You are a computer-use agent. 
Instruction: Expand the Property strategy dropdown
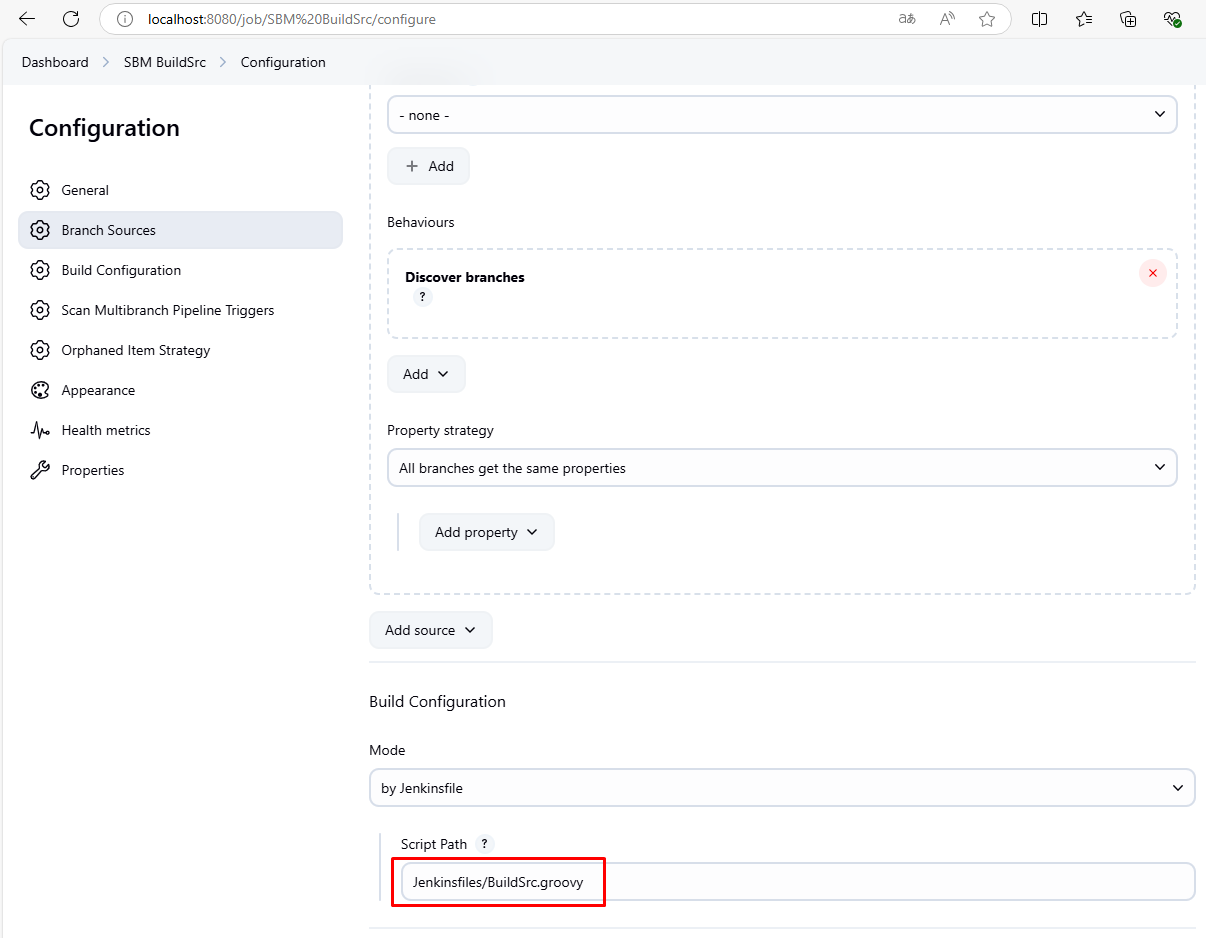tap(781, 468)
